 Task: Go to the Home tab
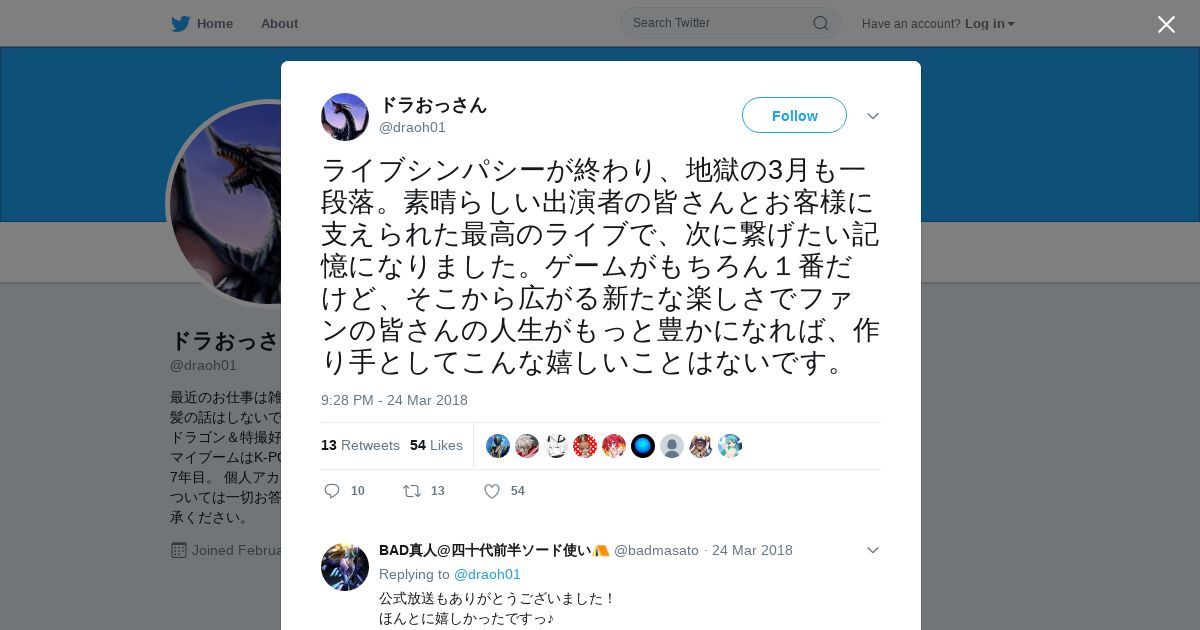coord(214,23)
